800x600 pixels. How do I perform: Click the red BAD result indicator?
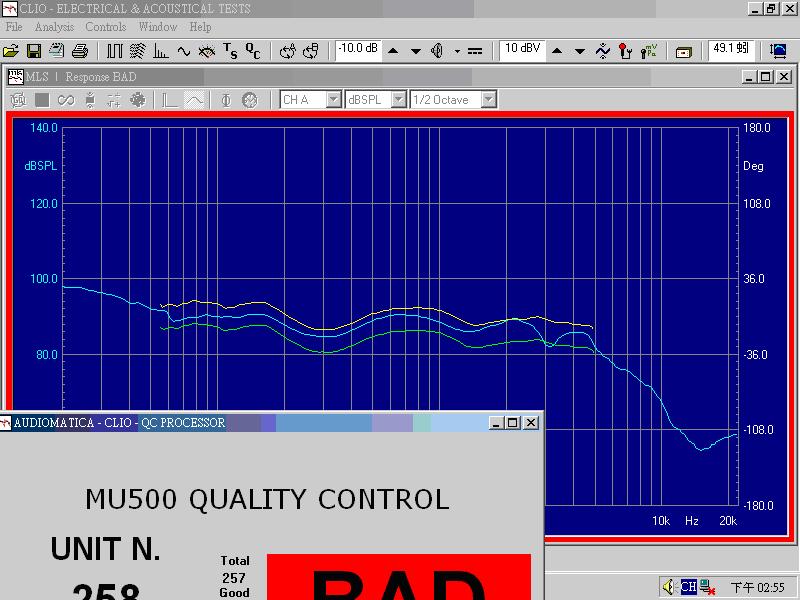tap(398, 577)
